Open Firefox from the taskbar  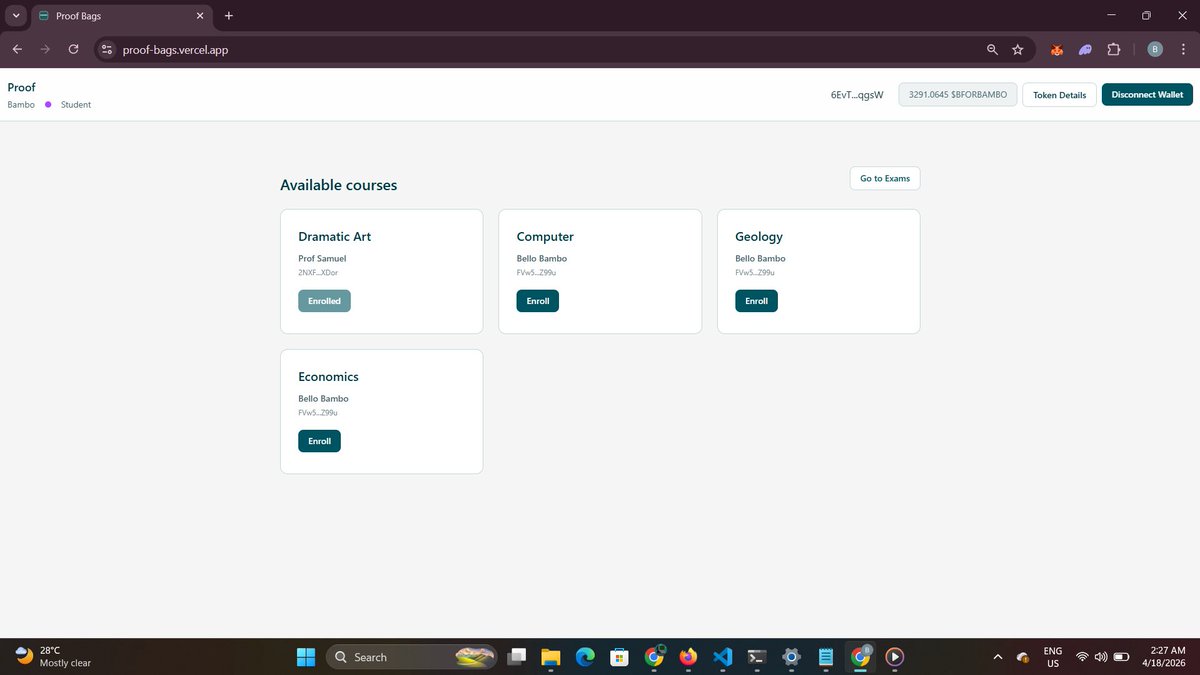pos(688,657)
